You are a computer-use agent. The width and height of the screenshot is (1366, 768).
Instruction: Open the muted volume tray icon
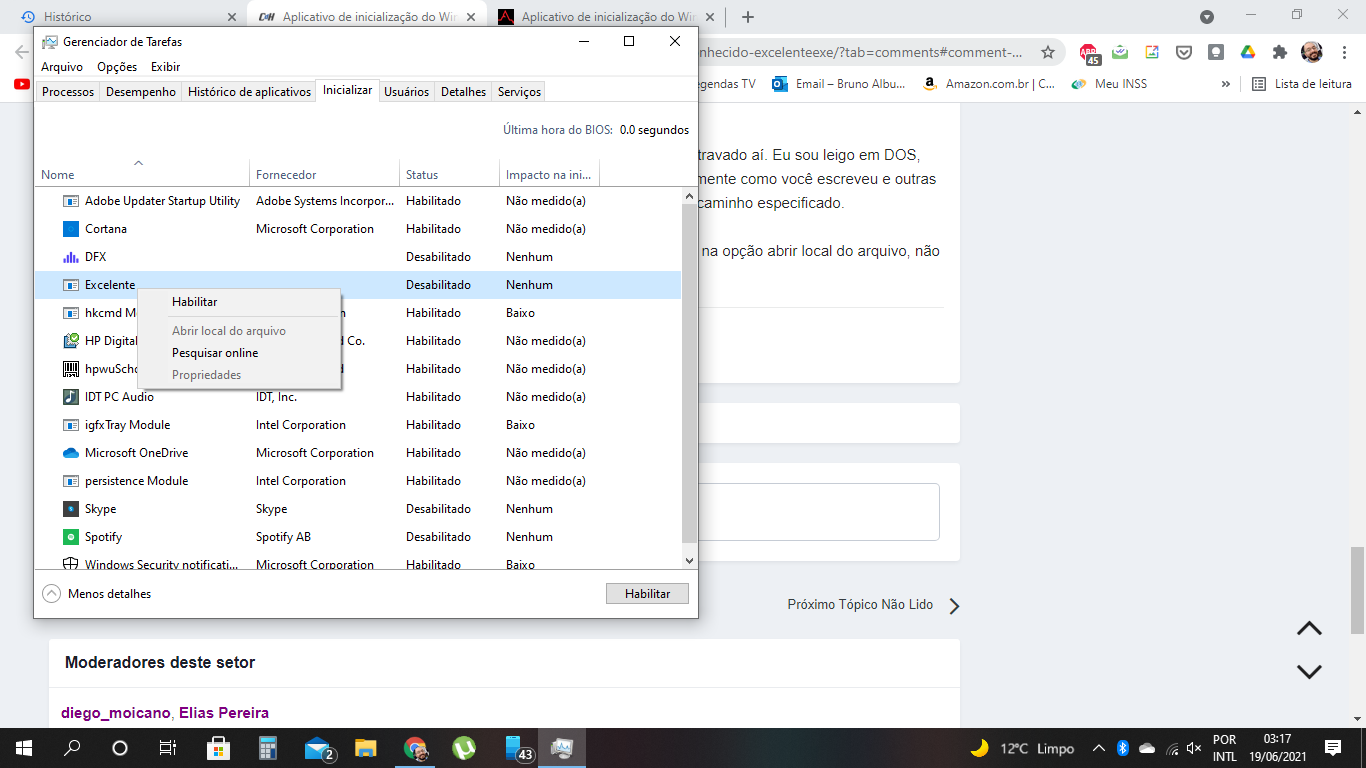pos(1194,748)
